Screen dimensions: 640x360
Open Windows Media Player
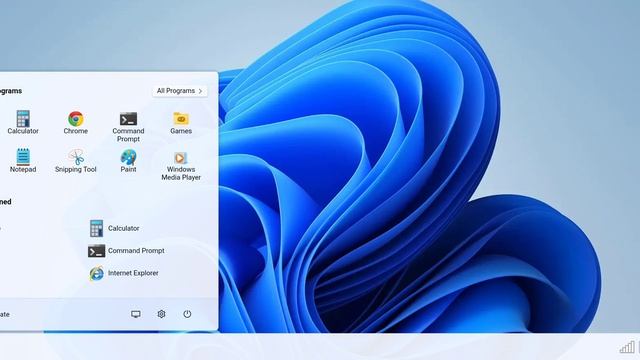(x=181, y=166)
